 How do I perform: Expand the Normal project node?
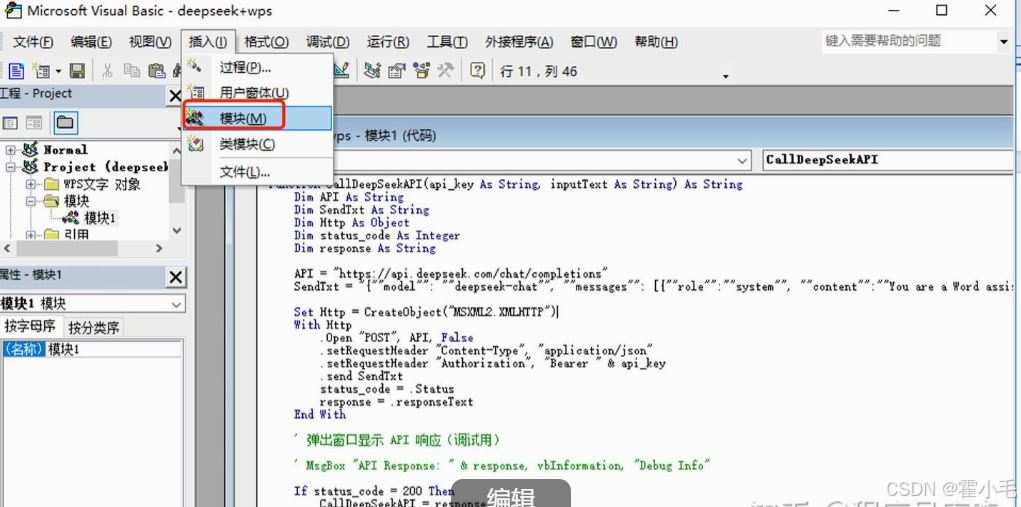click(10, 150)
